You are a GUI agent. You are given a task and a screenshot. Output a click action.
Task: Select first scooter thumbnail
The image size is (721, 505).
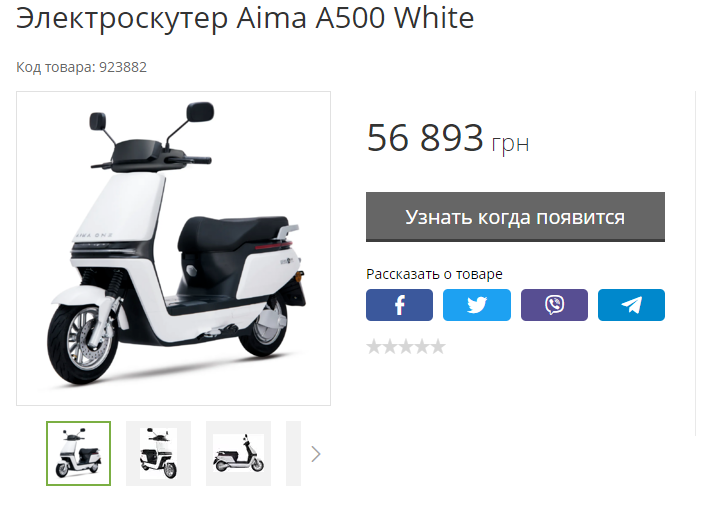coord(79,453)
